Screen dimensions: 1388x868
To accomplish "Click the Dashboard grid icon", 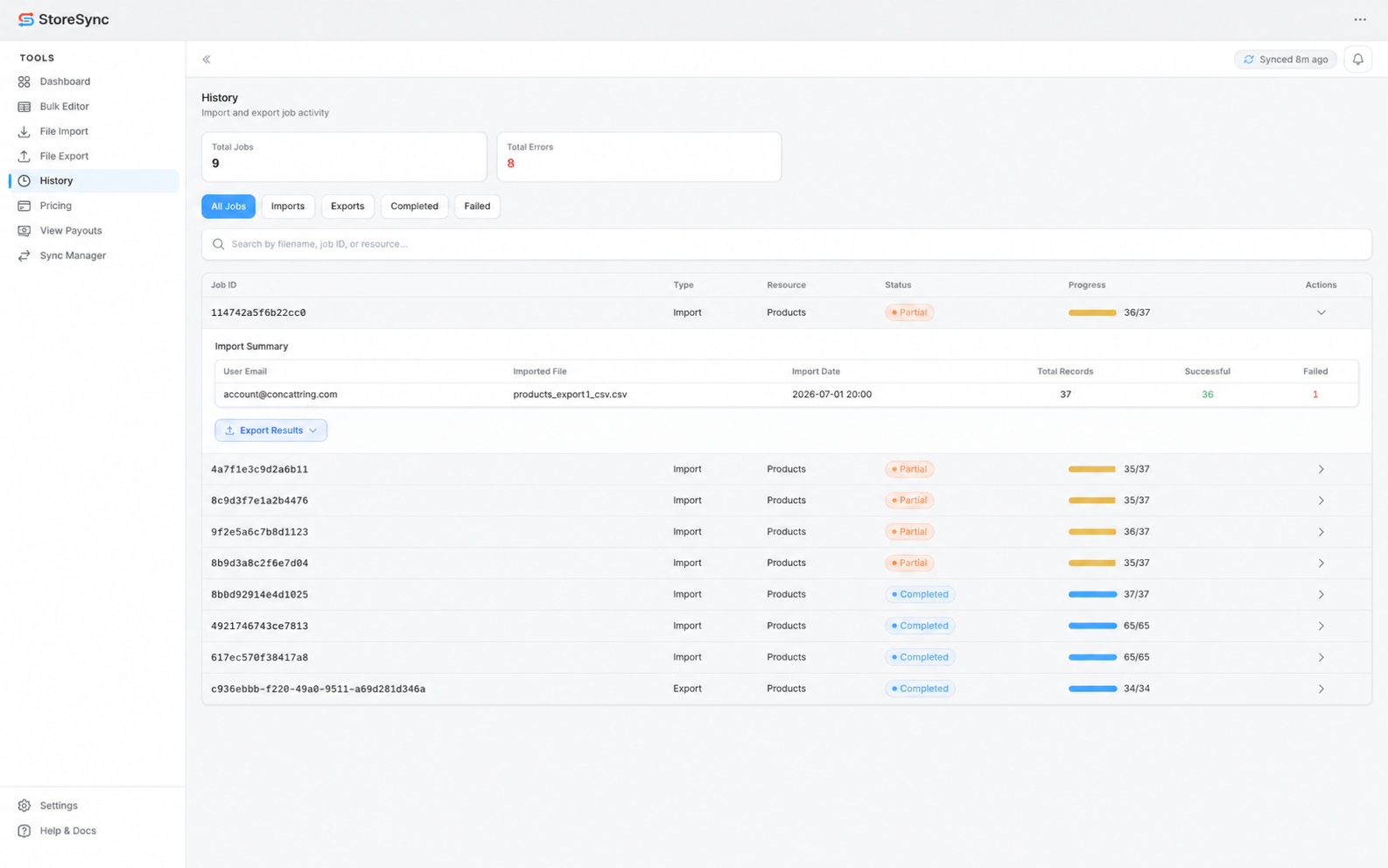I will tap(25, 81).
